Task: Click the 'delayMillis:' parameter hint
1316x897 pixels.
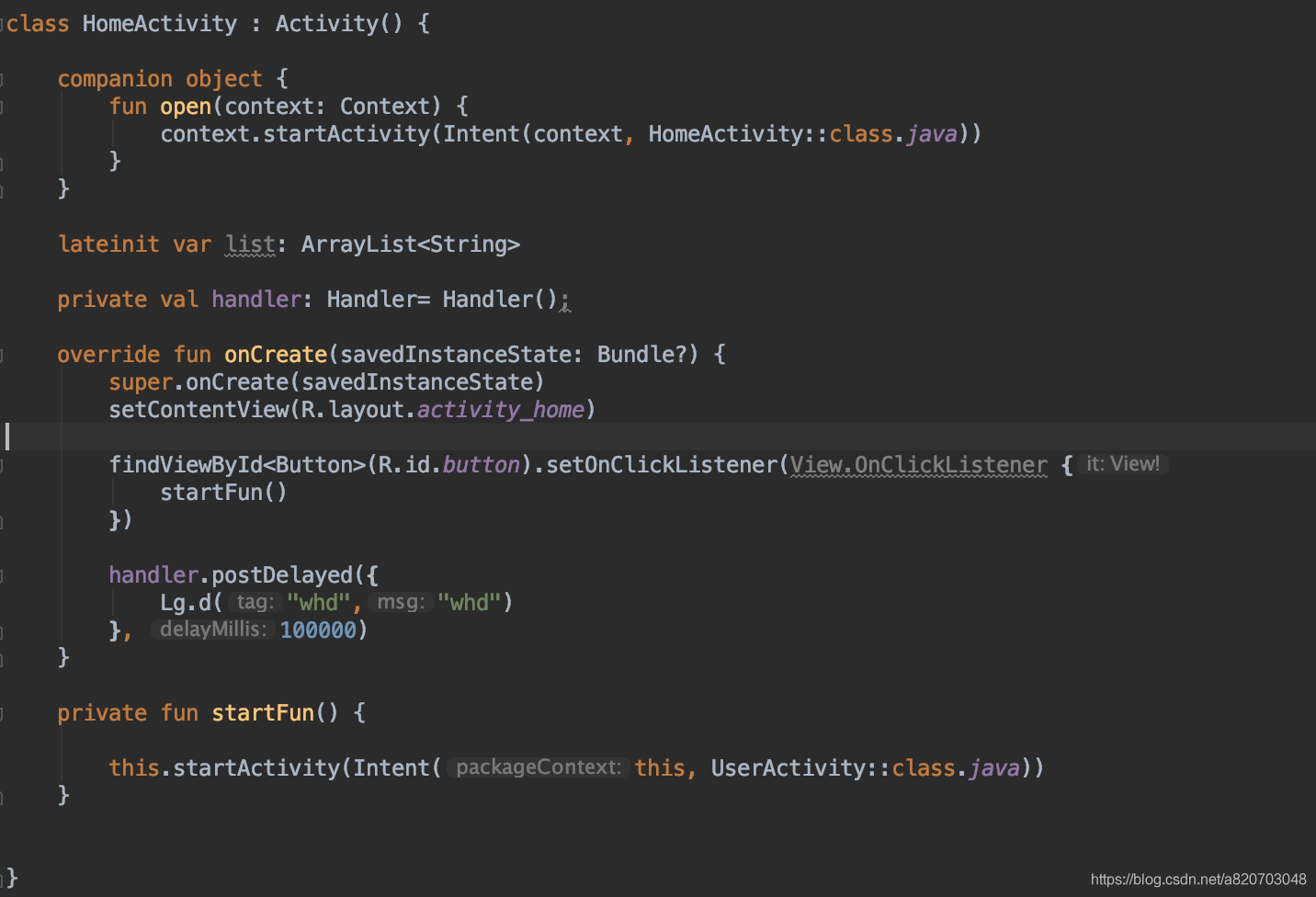Action: [213, 630]
